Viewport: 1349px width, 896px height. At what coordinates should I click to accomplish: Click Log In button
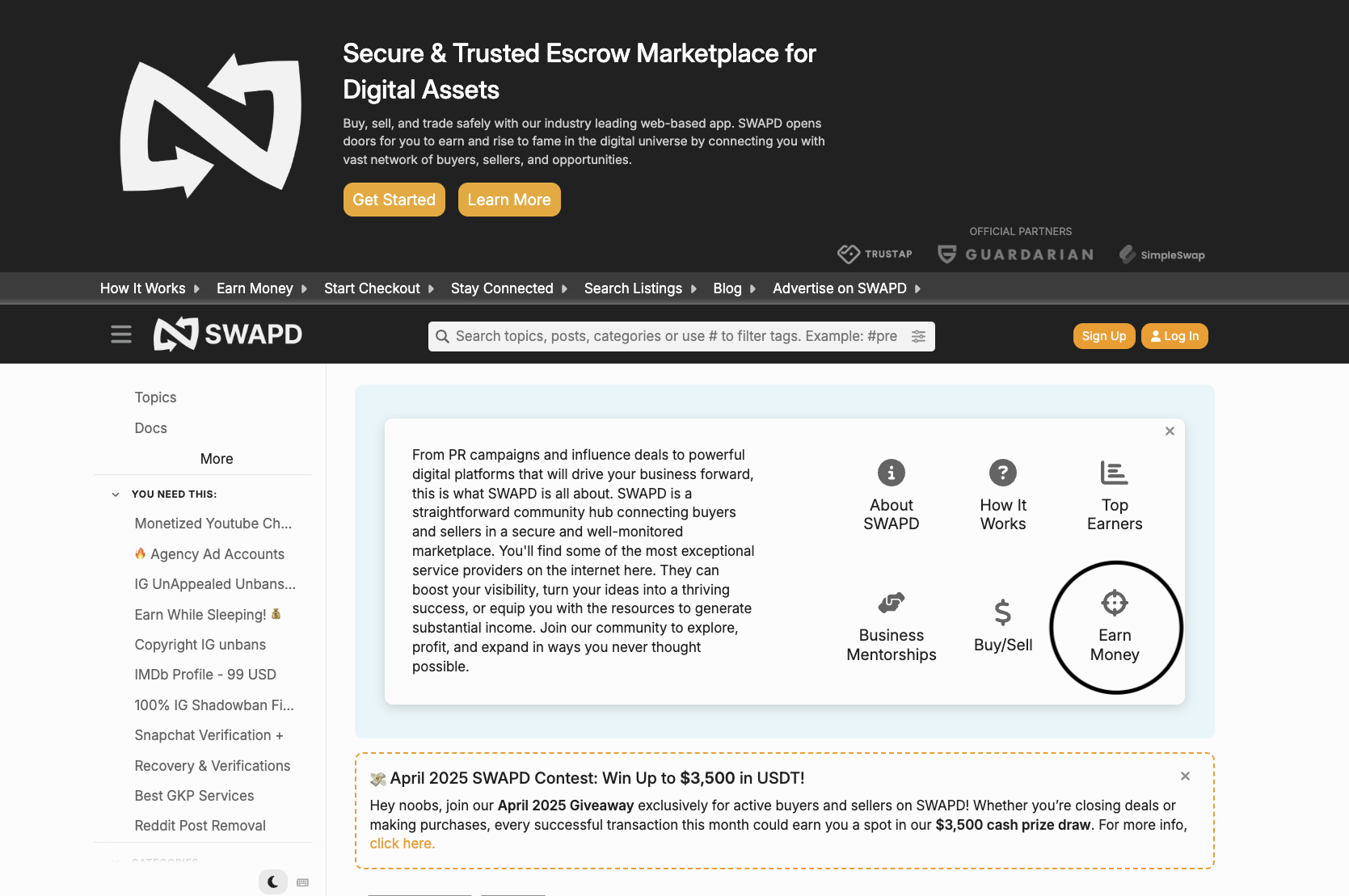[1174, 336]
